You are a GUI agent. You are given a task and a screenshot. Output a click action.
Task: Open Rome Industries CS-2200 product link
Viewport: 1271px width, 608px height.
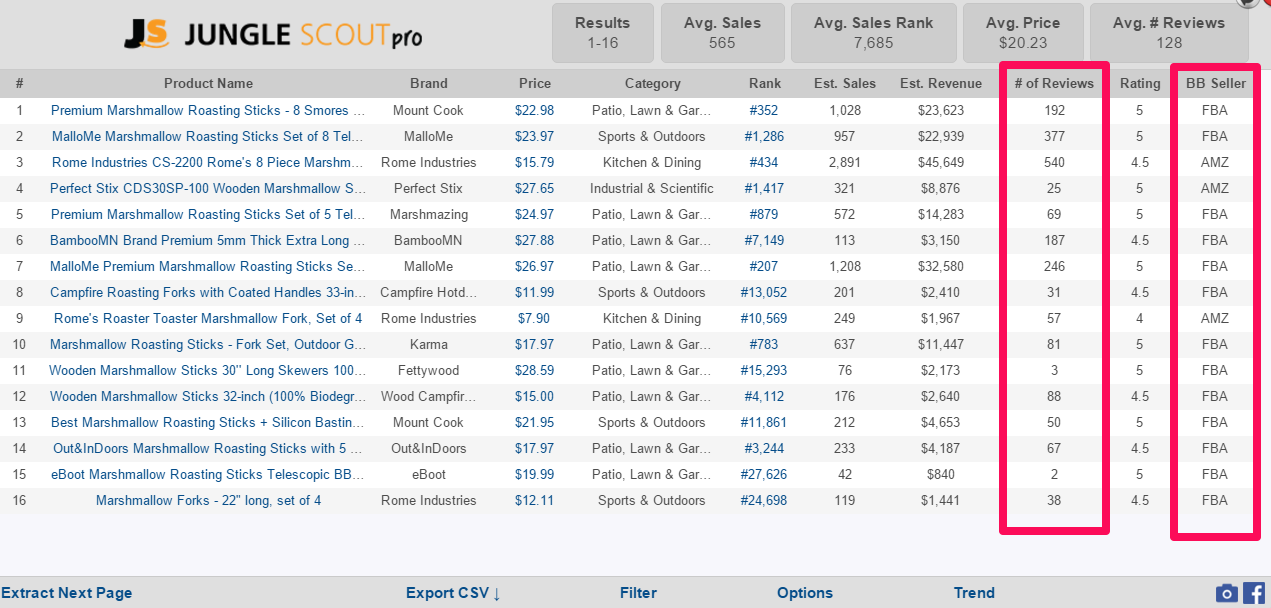tap(208, 162)
